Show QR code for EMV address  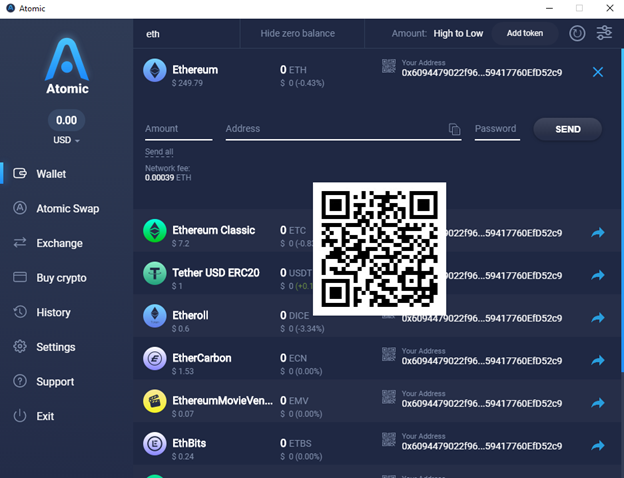coord(389,397)
